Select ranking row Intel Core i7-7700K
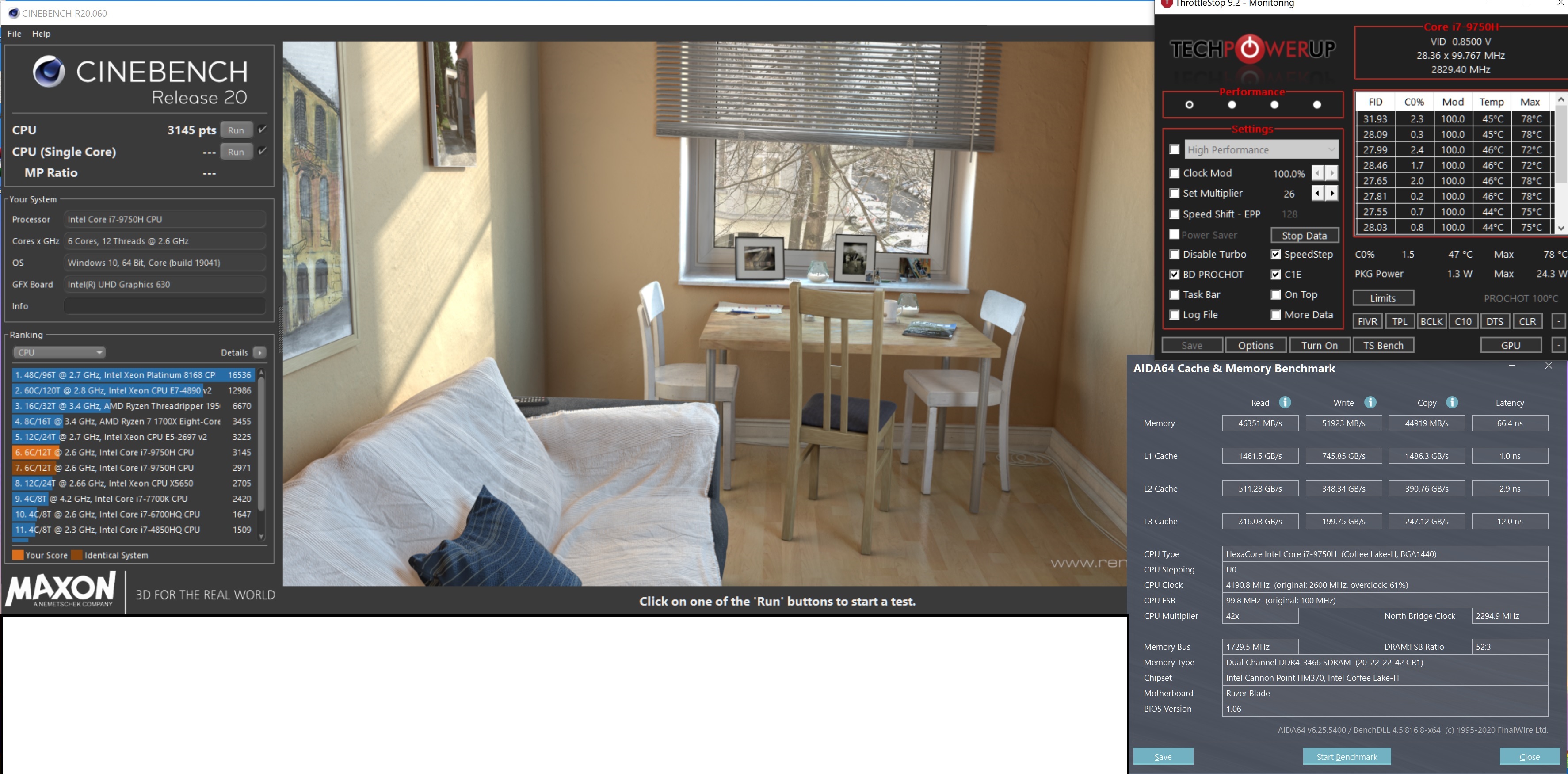1568x774 pixels. point(133,498)
